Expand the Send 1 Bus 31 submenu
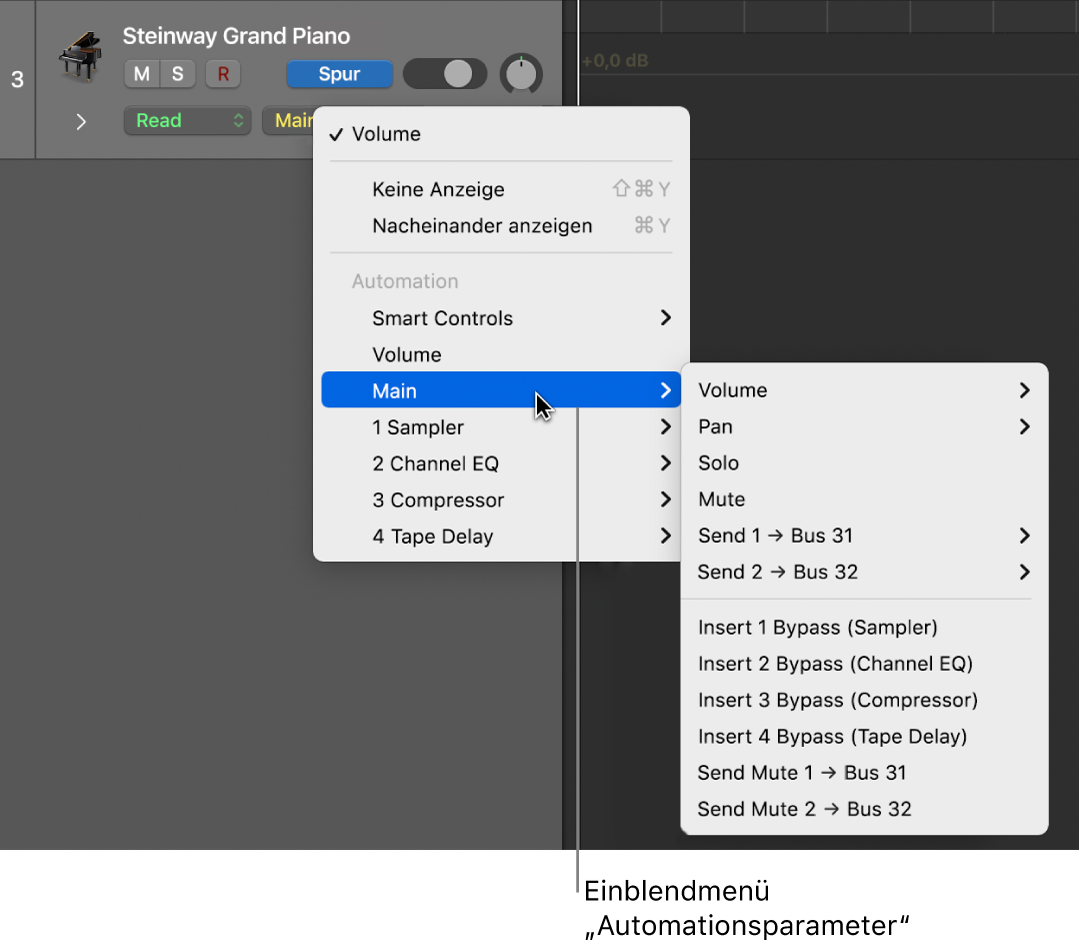This screenshot has width=1080, height=947. pyautogui.click(x=775, y=535)
